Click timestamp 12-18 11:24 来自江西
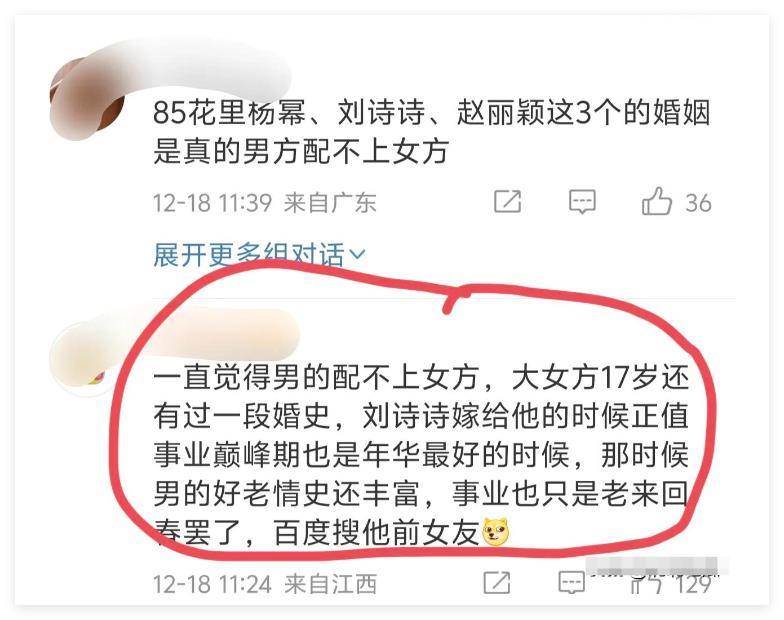This screenshot has height=620, width=784. click(264, 584)
